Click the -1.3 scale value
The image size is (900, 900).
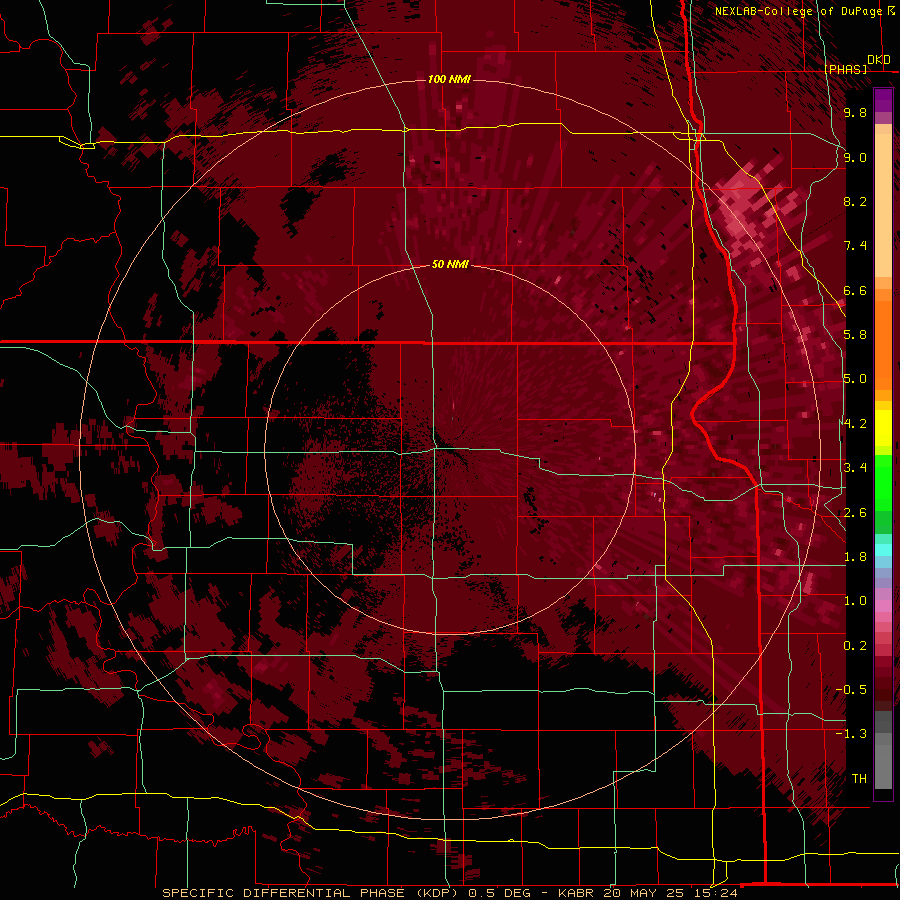pyautogui.click(x=851, y=734)
